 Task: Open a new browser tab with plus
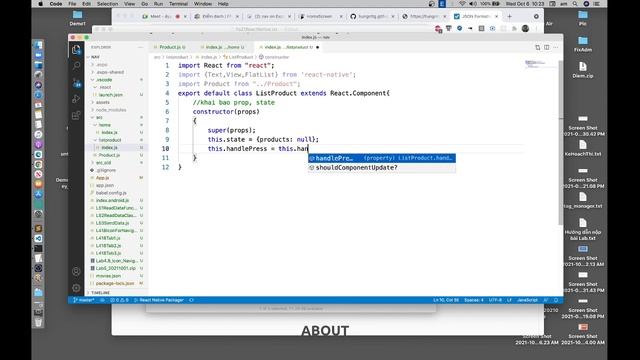(x=509, y=16)
